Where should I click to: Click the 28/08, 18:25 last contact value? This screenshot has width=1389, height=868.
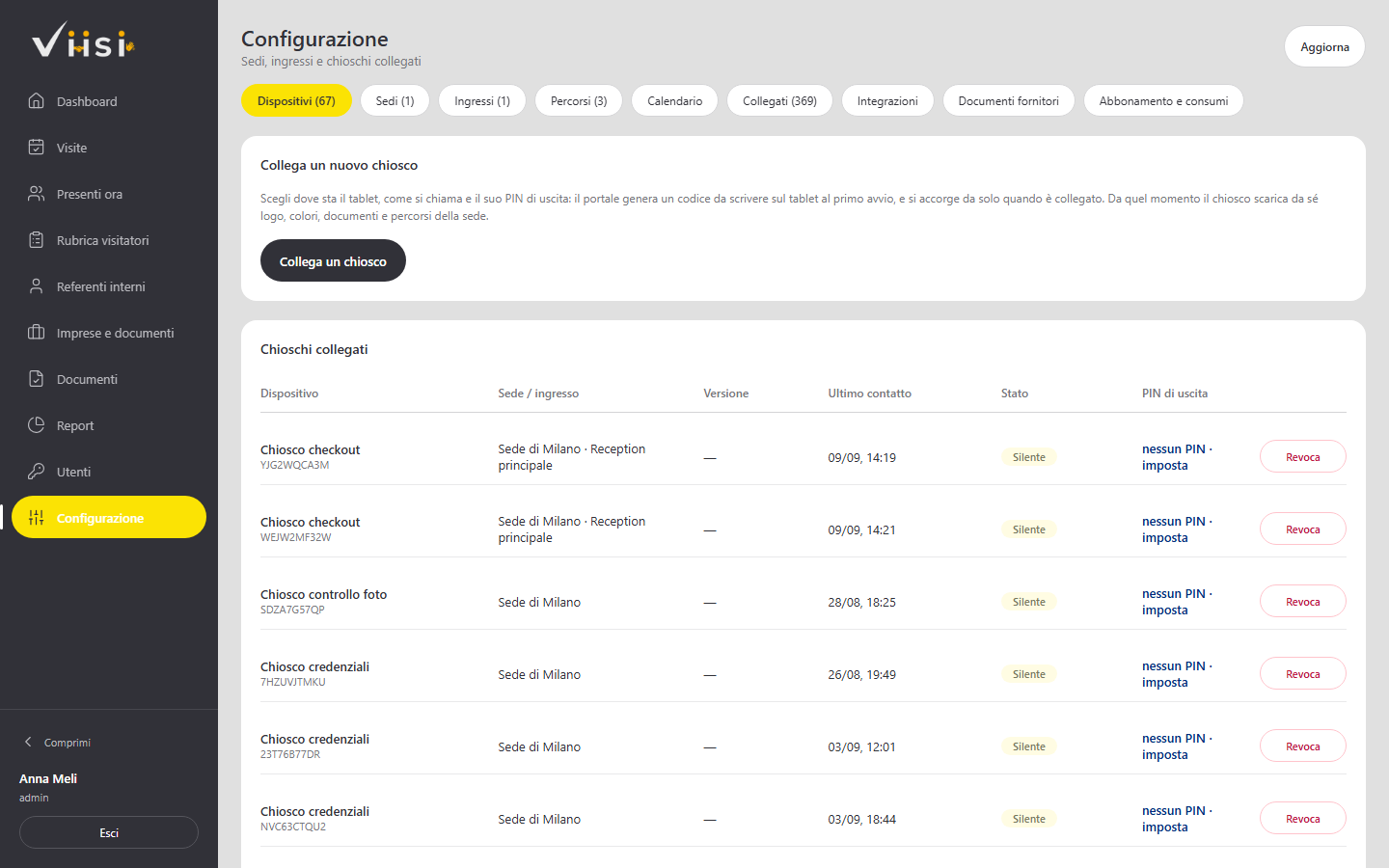click(861, 602)
